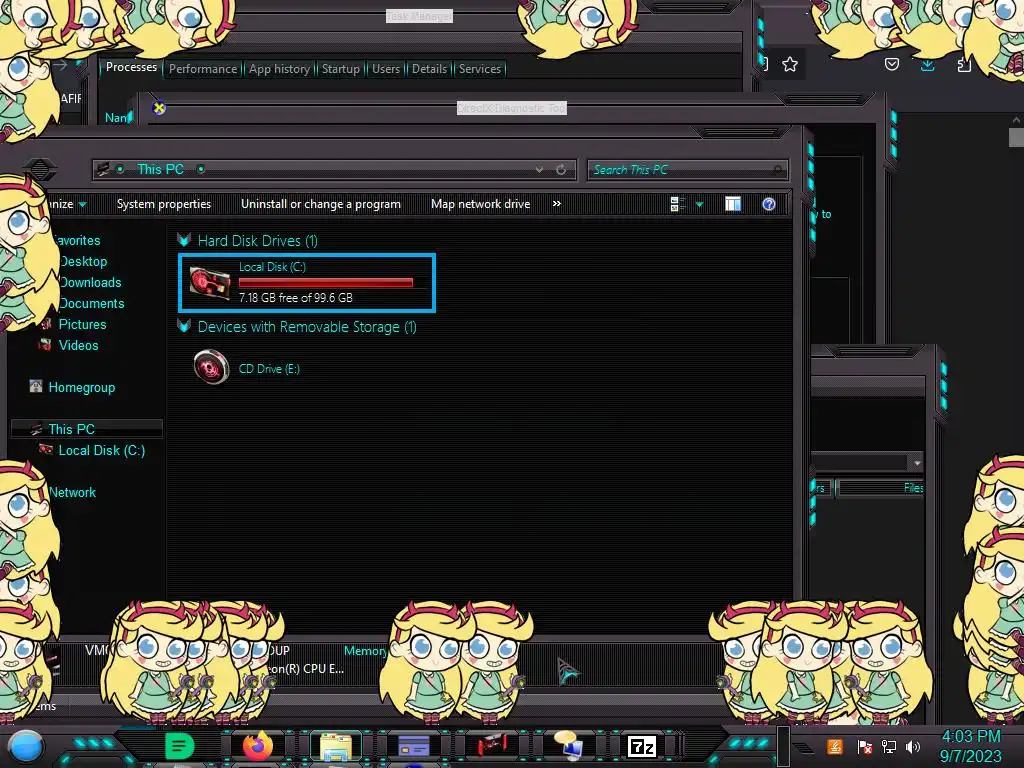Screen dimensions: 1024x768
Task: Show more commands with the double chevron
Action: 556,204
